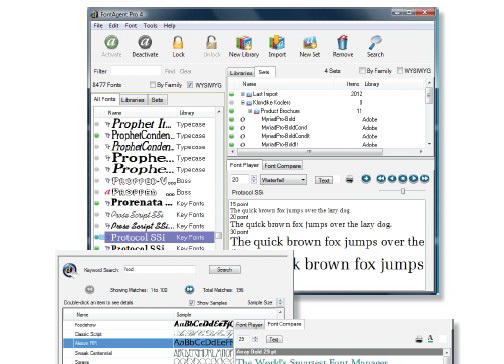
Task: Expand the Last Import set
Action: tap(243, 94)
